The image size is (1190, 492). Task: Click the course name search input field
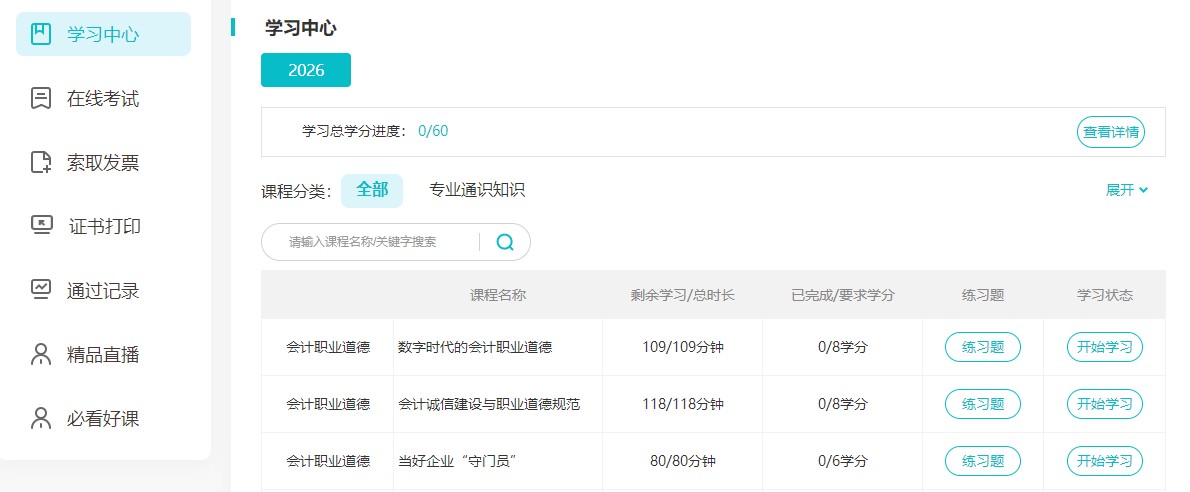pos(375,242)
